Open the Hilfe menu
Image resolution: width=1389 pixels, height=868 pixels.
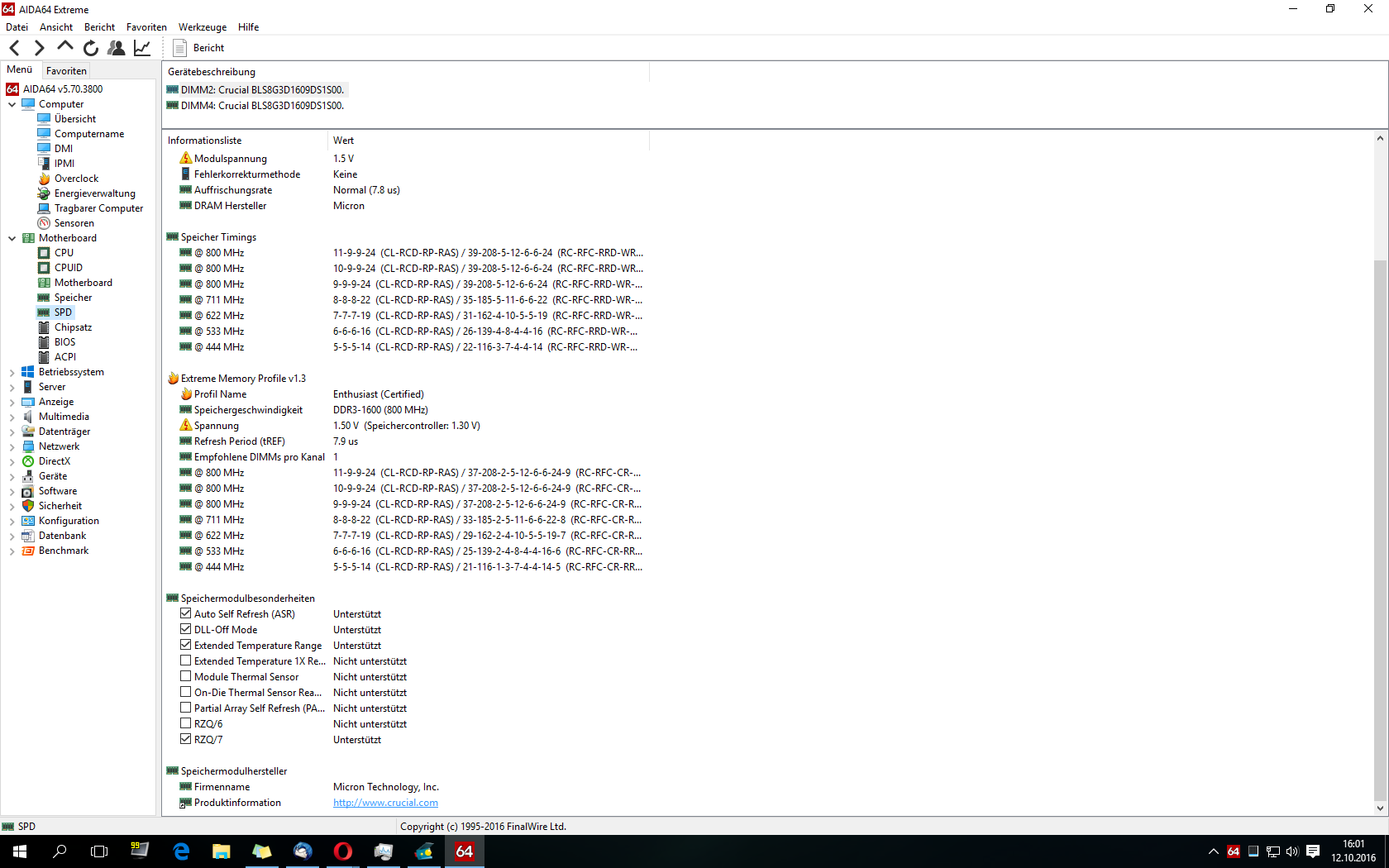click(248, 27)
